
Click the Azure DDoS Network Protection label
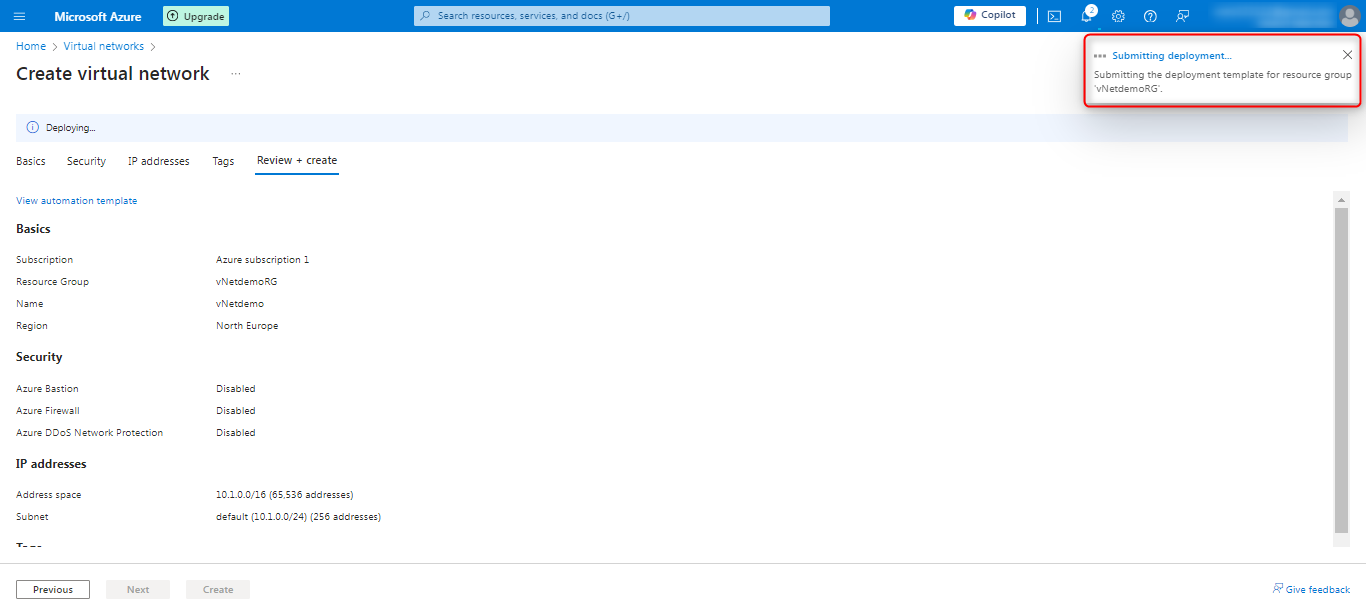[x=90, y=433]
